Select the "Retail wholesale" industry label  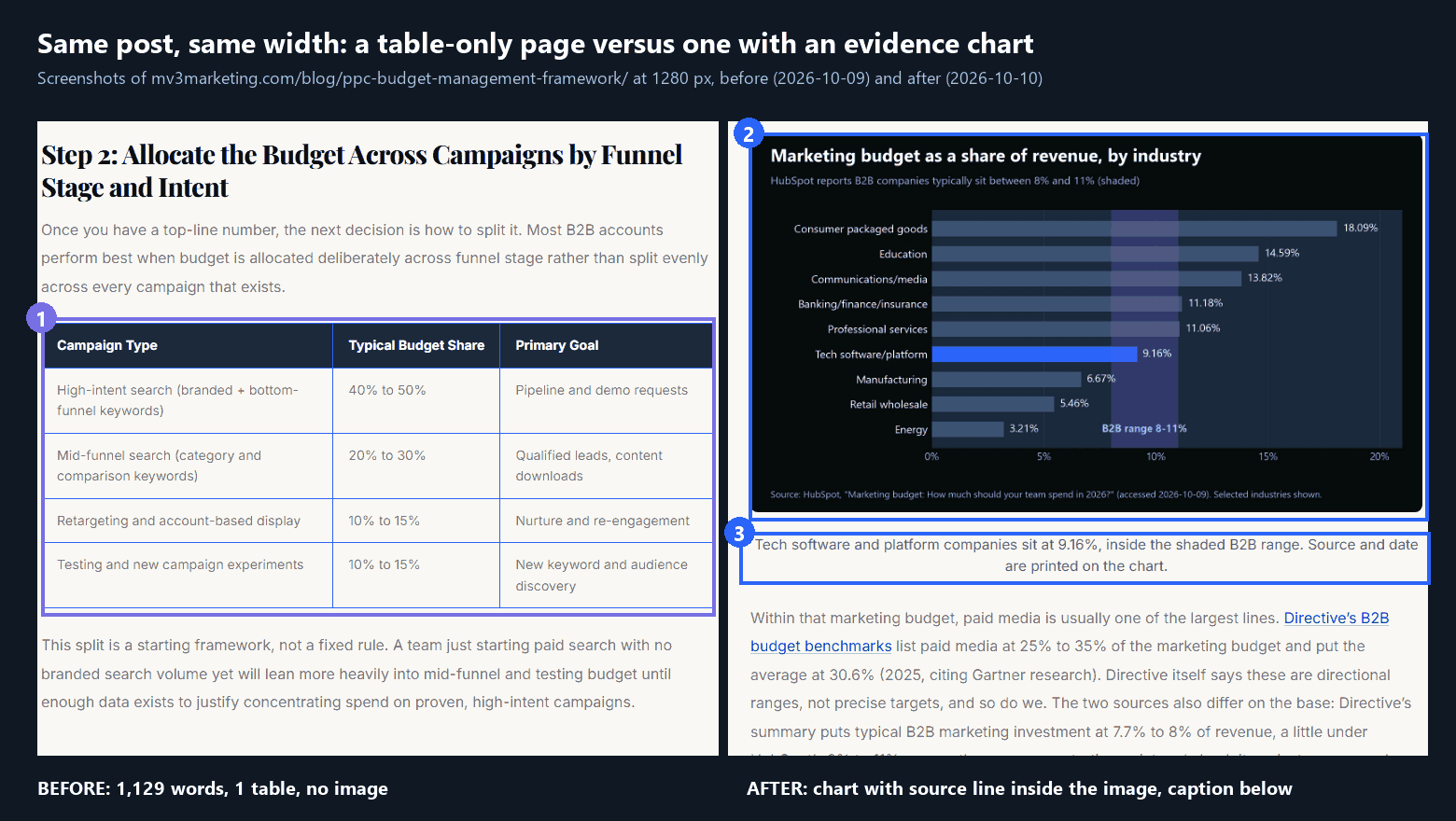889,405
